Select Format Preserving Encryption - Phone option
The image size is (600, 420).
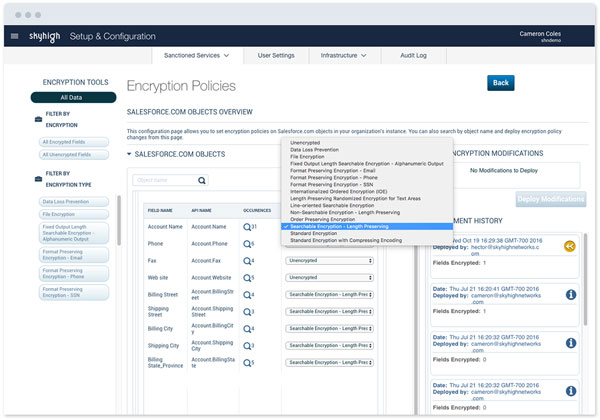[x=367, y=177]
